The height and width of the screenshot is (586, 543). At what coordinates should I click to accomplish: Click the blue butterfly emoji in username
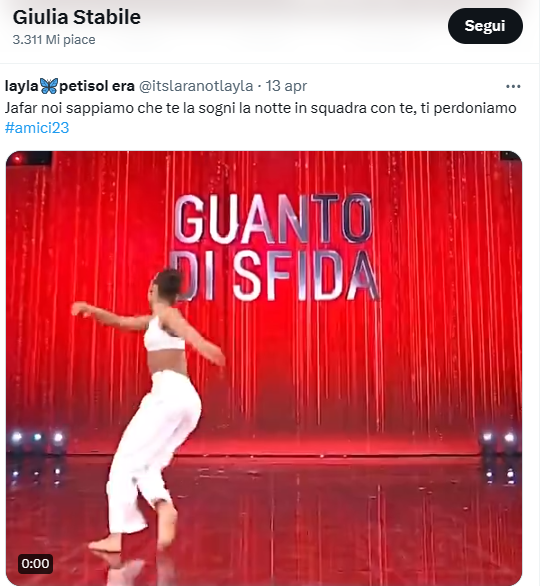(49, 86)
